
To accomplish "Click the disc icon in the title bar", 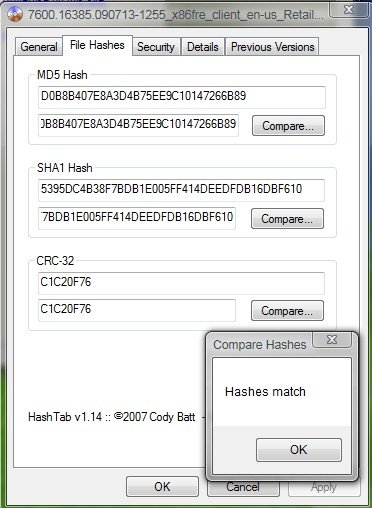I will pos(15,14).
